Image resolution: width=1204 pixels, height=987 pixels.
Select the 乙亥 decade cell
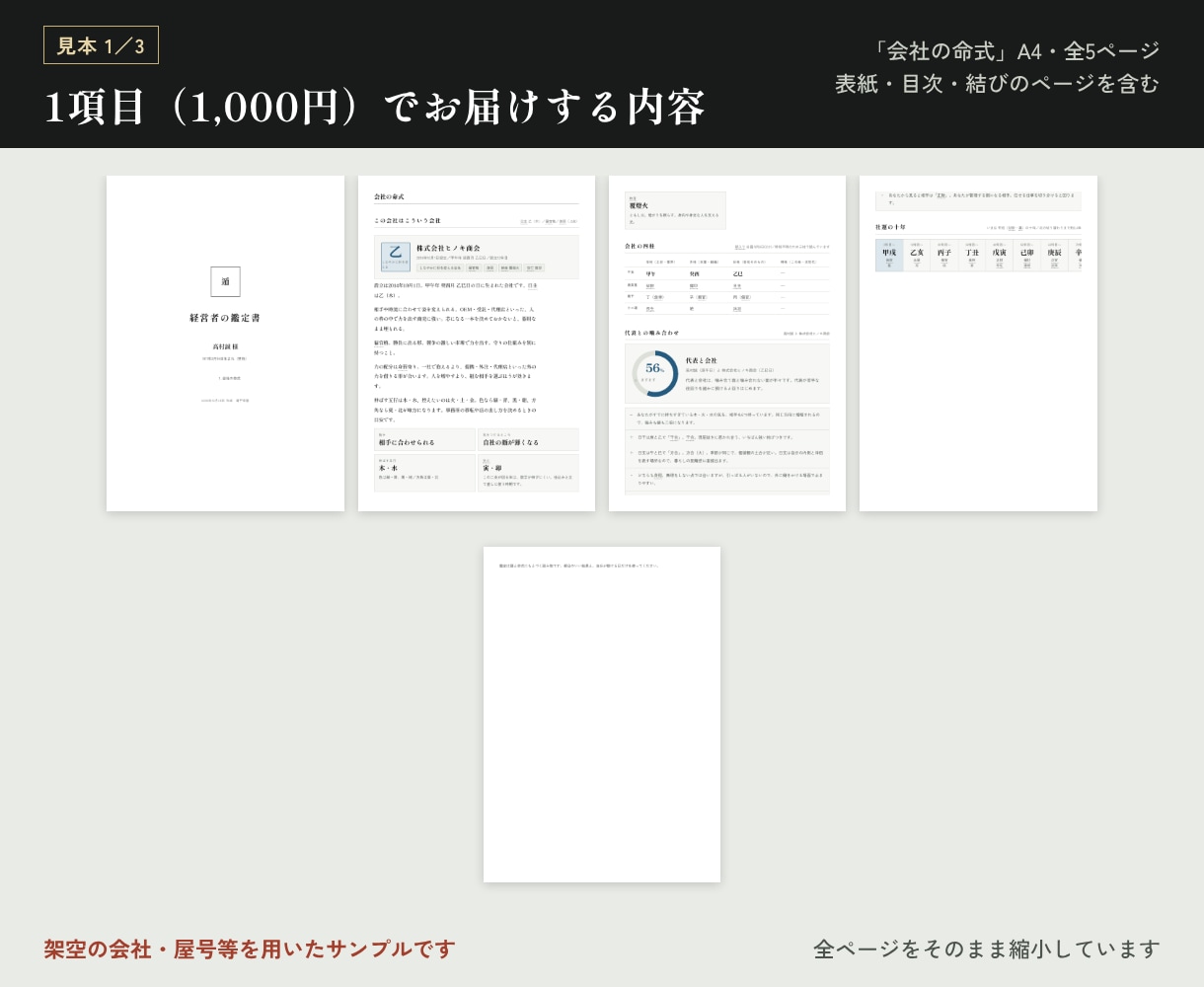coord(917,256)
